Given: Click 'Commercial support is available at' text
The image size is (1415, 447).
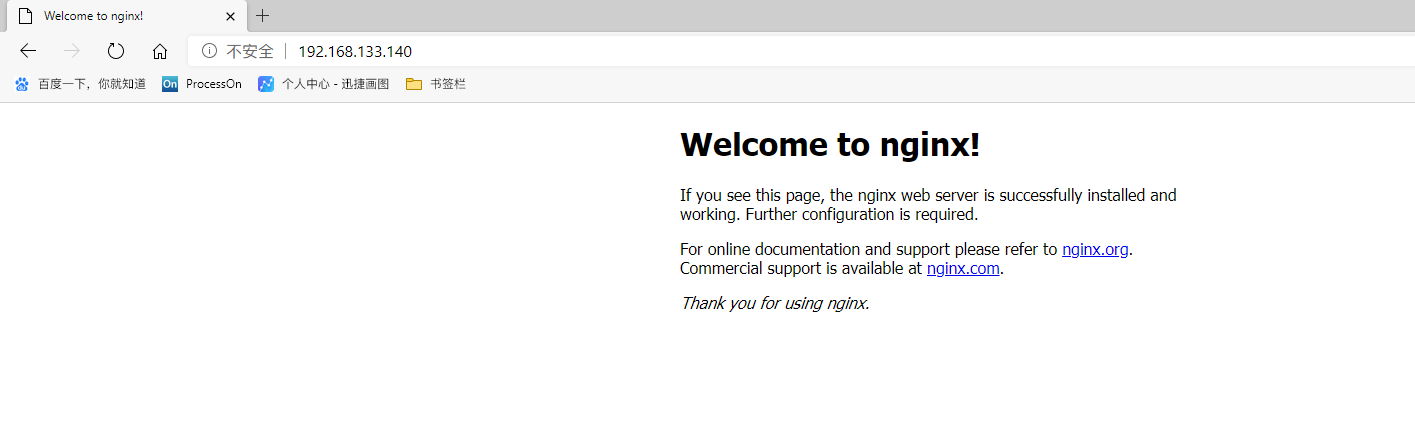Looking at the screenshot, I should click(x=801, y=268).
